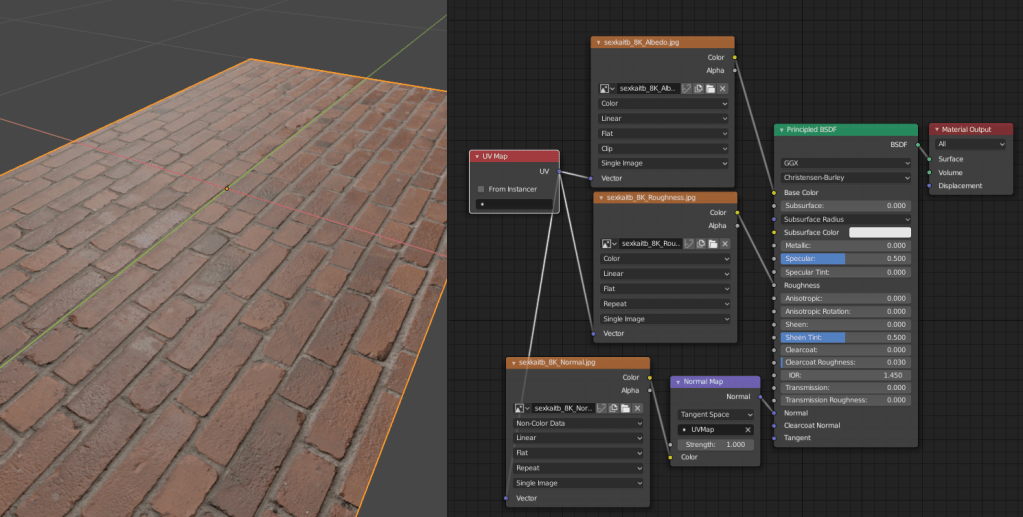Open the Tangent Space dropdown
The image size is (1023, 517).
tap(715, 414)
